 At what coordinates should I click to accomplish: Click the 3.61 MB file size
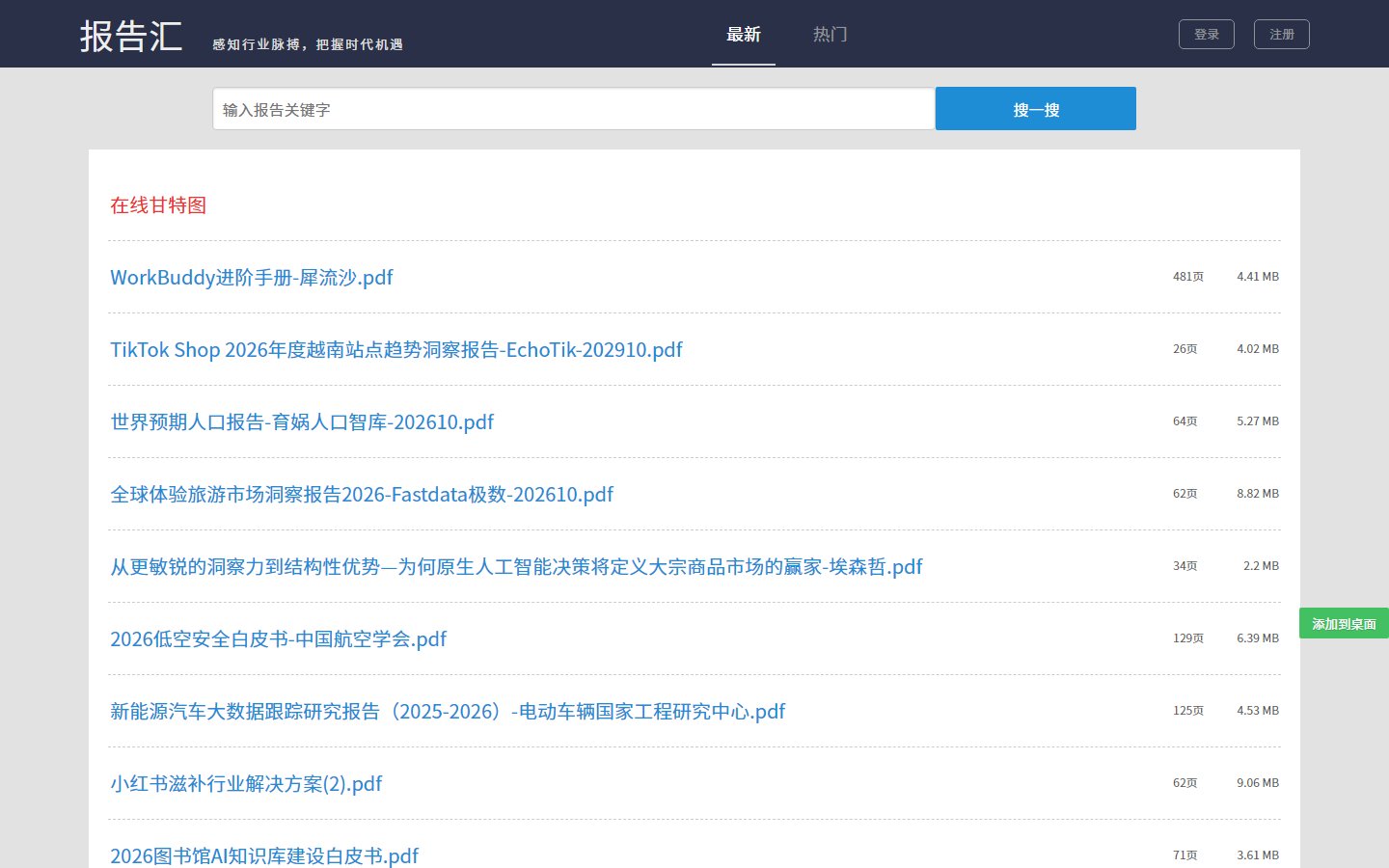(1258, 855)
